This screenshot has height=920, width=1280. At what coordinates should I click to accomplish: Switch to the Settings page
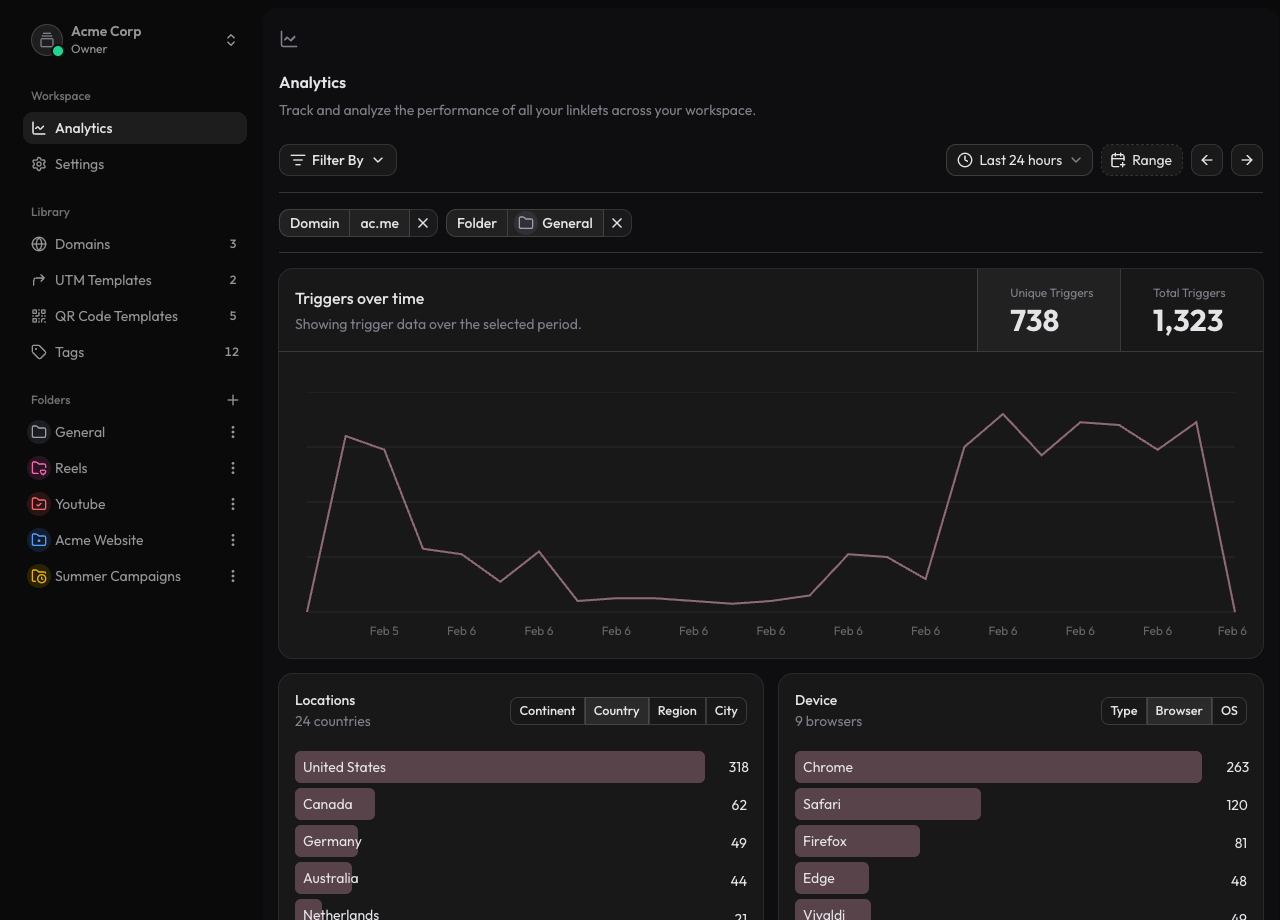tap(78, 163)
